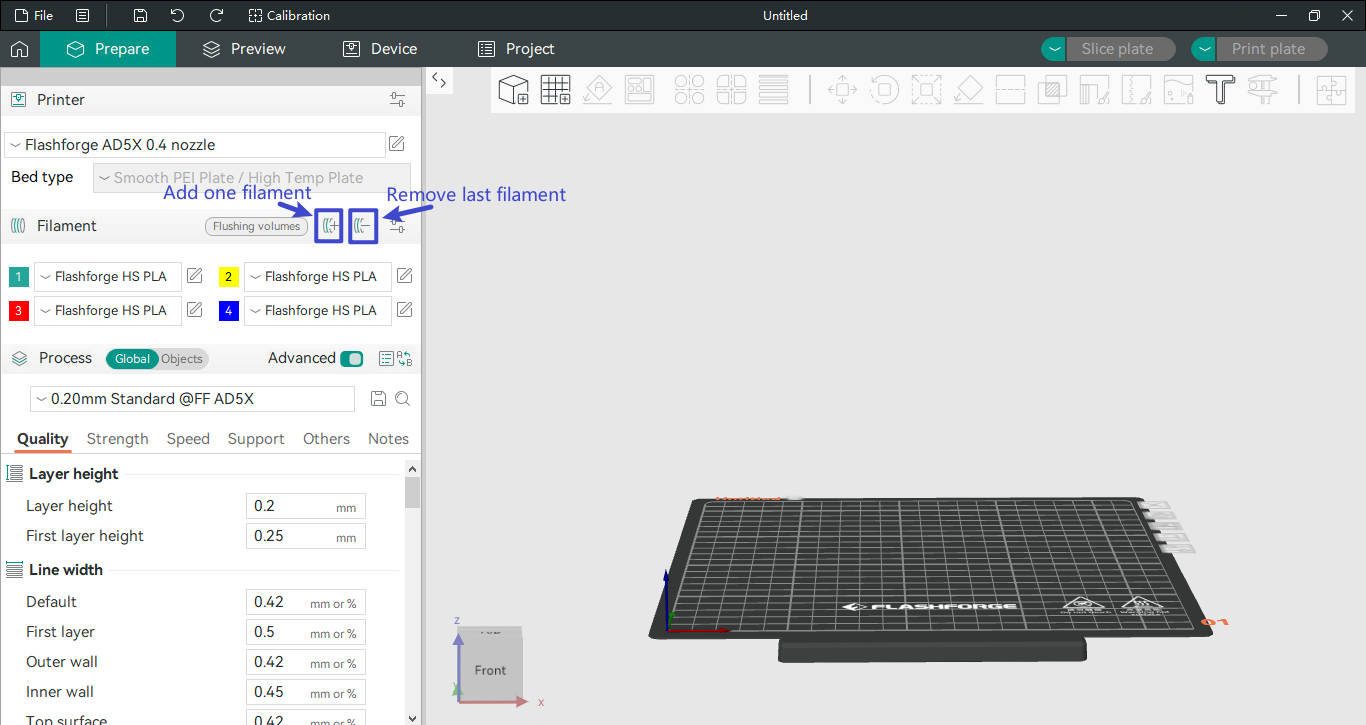
Task: Open the hamburger menu next to File
Action: [x=82, y=15]
